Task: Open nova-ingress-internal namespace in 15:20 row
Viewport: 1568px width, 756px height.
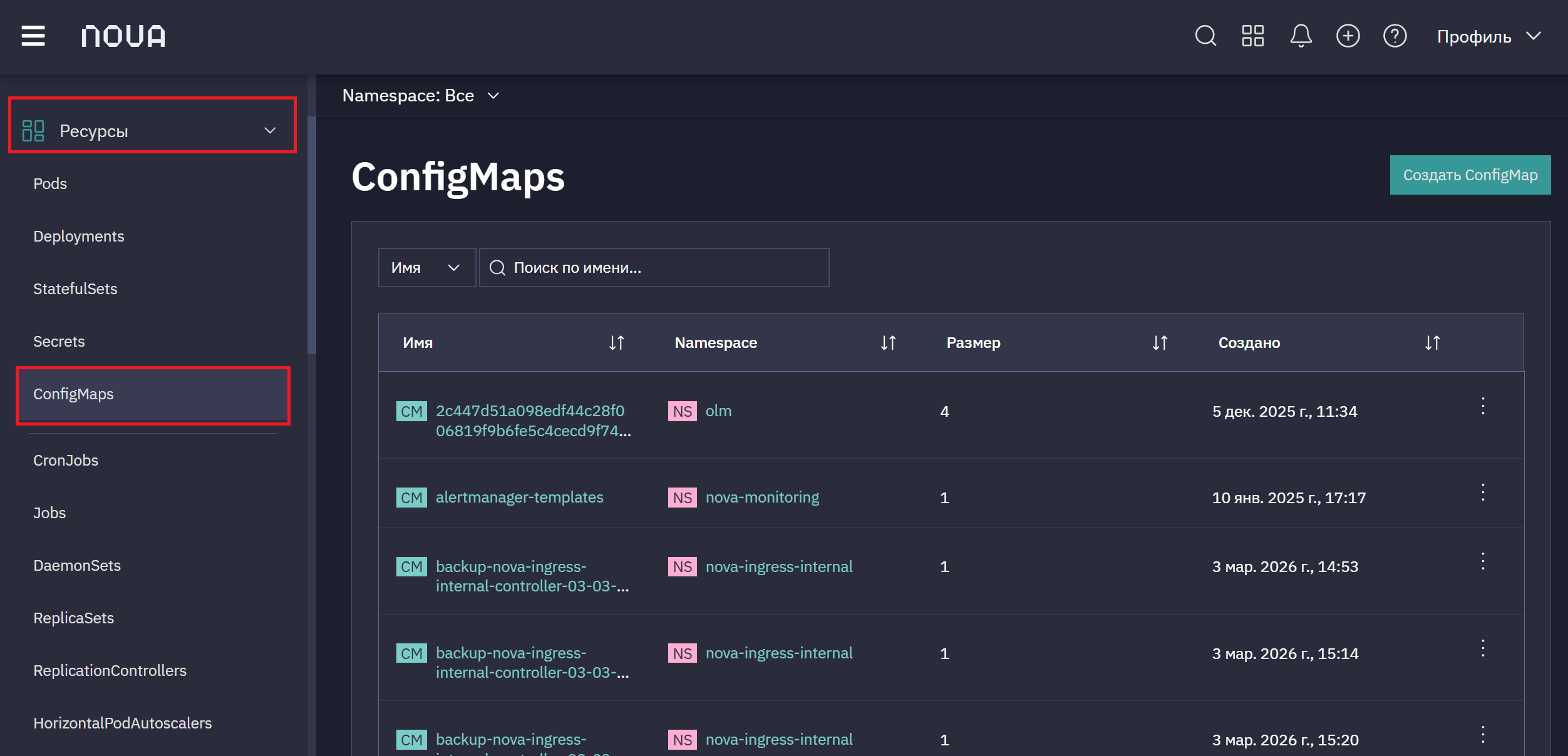Action: tap(779, 740)
